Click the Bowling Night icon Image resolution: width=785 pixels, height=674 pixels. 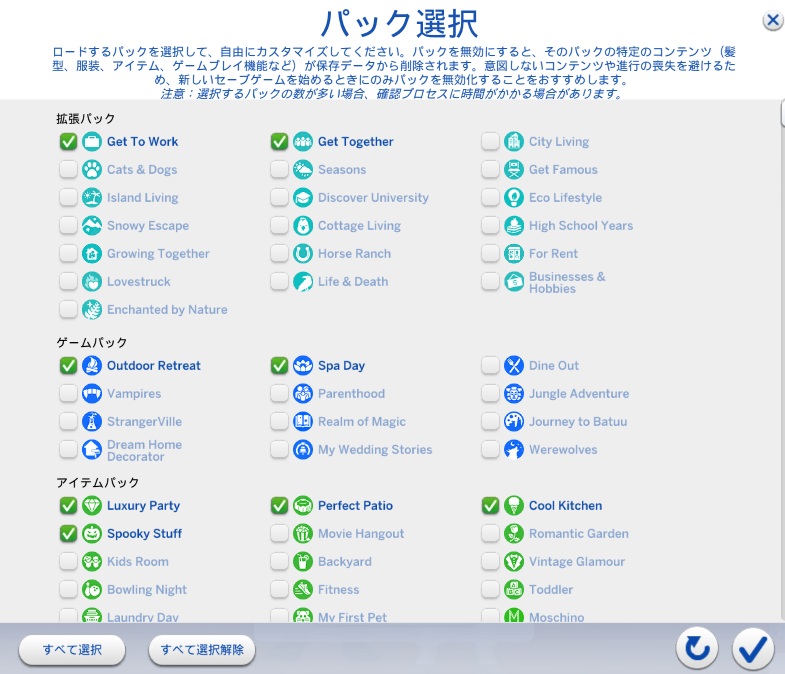click(x=92, y=590)
